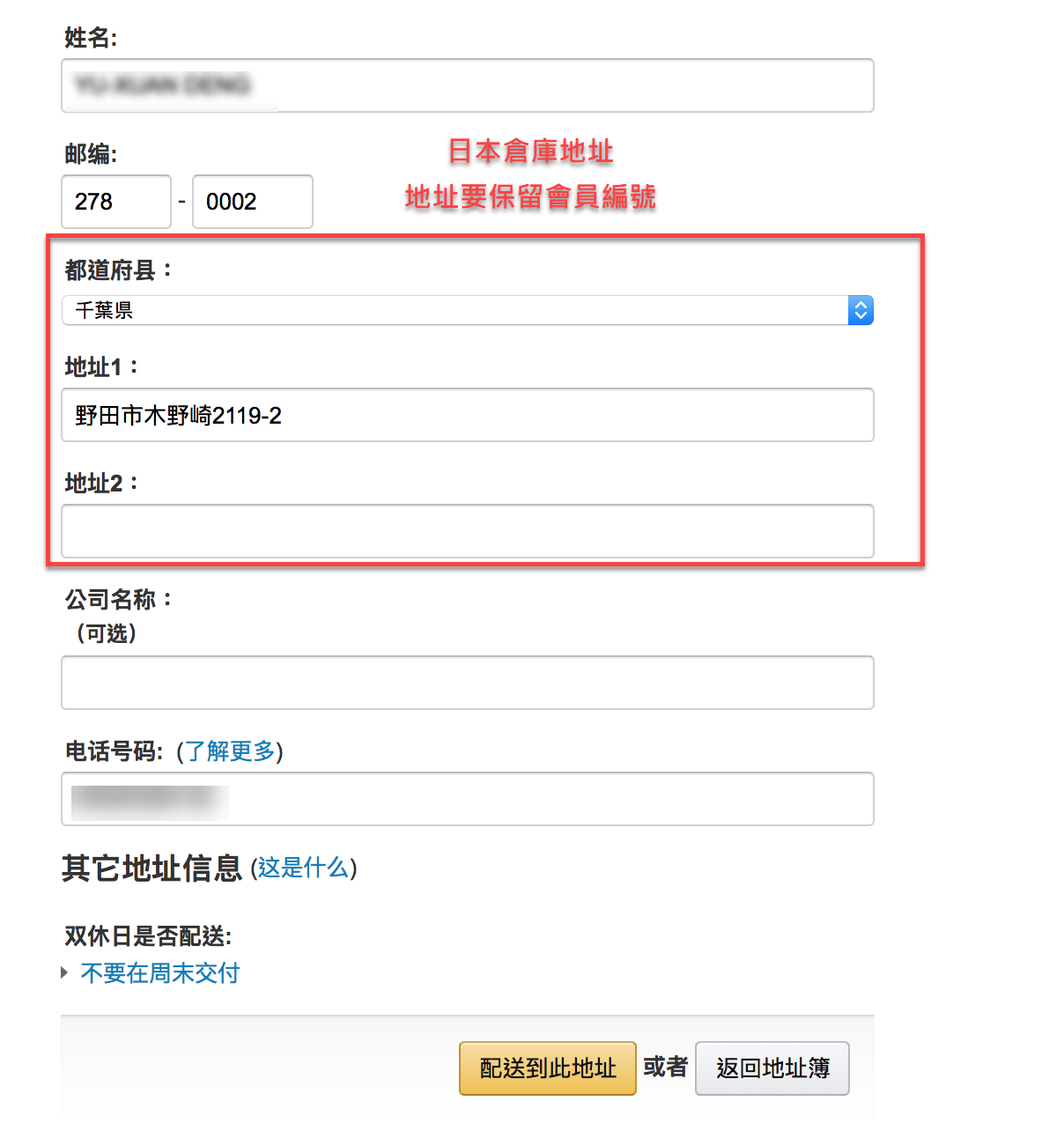Select the 不要在周末交付 weekend delivery link

[160, 972]
